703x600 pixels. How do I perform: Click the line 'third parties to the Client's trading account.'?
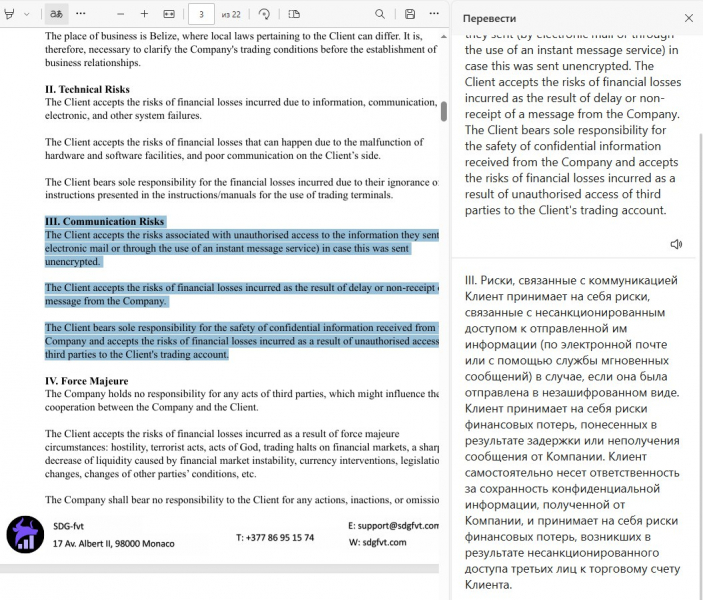coord(137,354)
